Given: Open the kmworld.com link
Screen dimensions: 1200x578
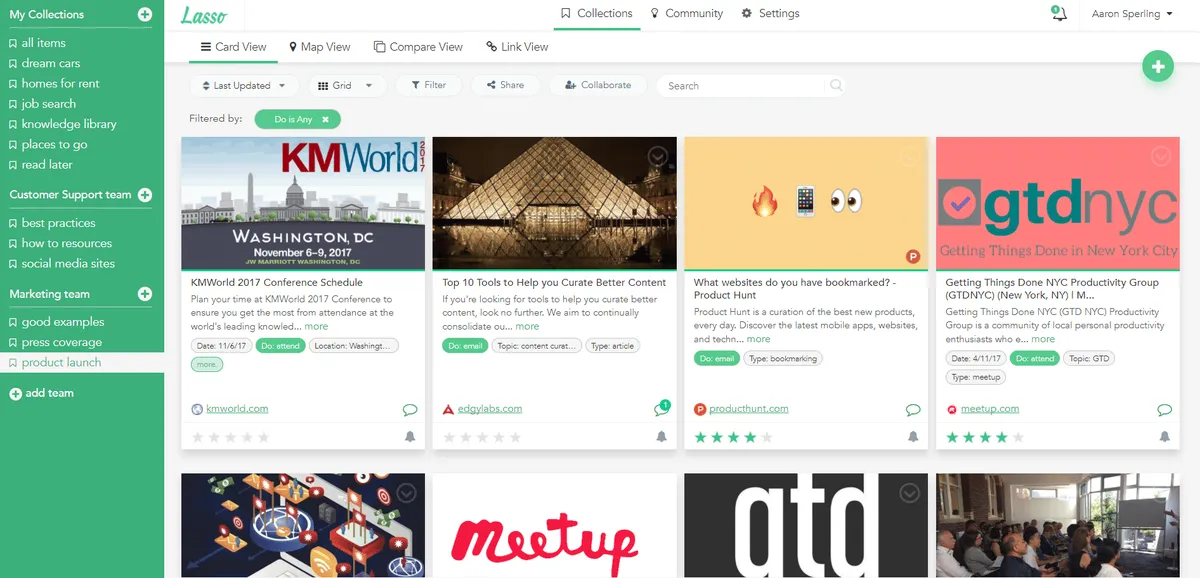Looking at the screenshot, I should tap(237, 409).
